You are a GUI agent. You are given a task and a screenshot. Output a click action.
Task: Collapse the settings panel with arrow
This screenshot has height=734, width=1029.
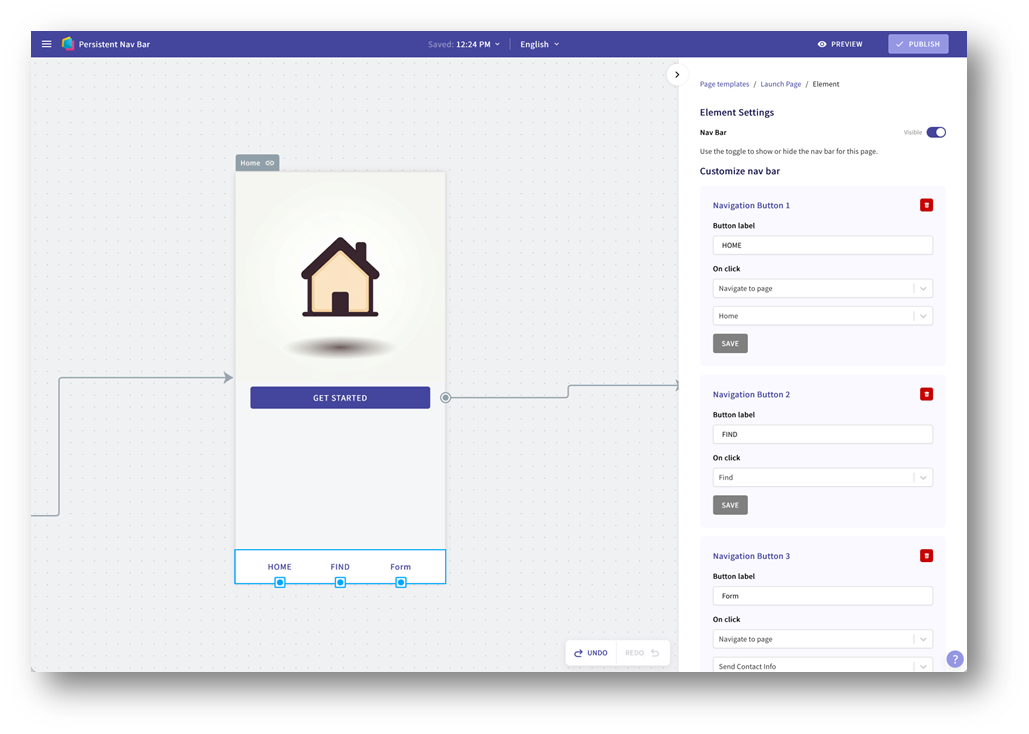[x=677, y=75]
